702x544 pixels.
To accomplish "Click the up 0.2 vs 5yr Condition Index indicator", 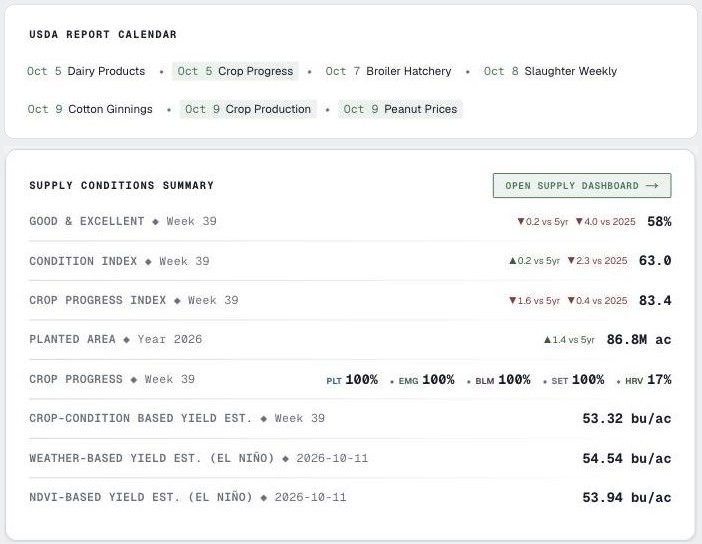I will (535, 261).
